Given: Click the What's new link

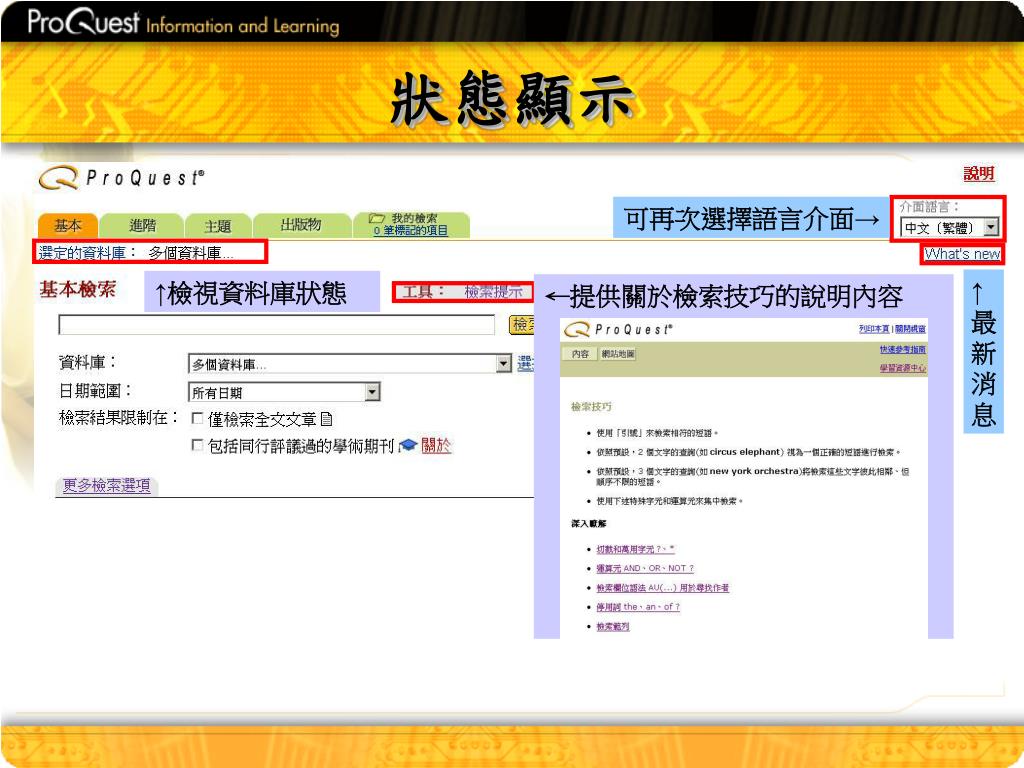Looking at the screenshot, I should pos(961,254).
